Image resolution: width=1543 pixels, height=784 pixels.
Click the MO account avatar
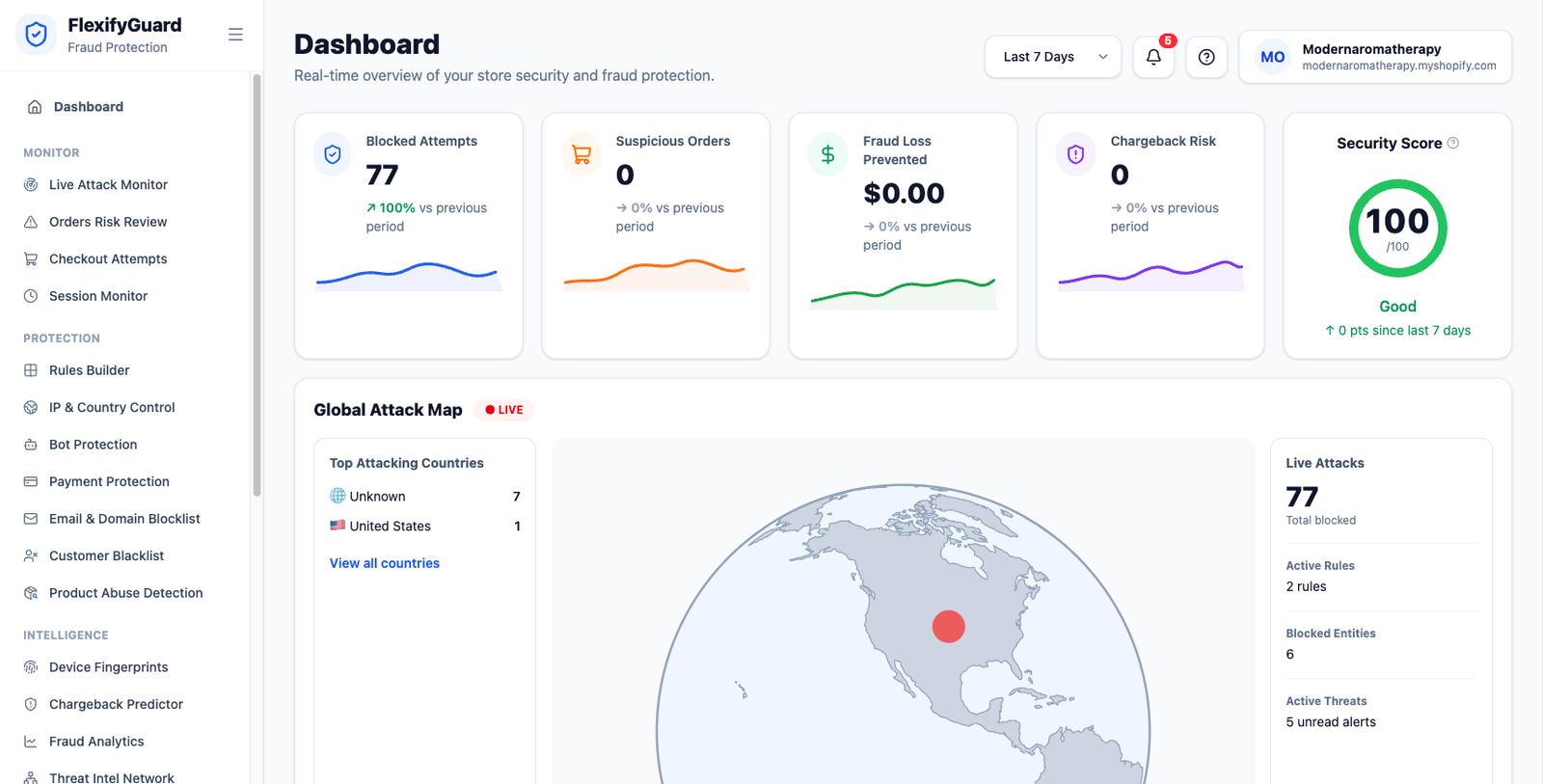(x=1273, y=57)
